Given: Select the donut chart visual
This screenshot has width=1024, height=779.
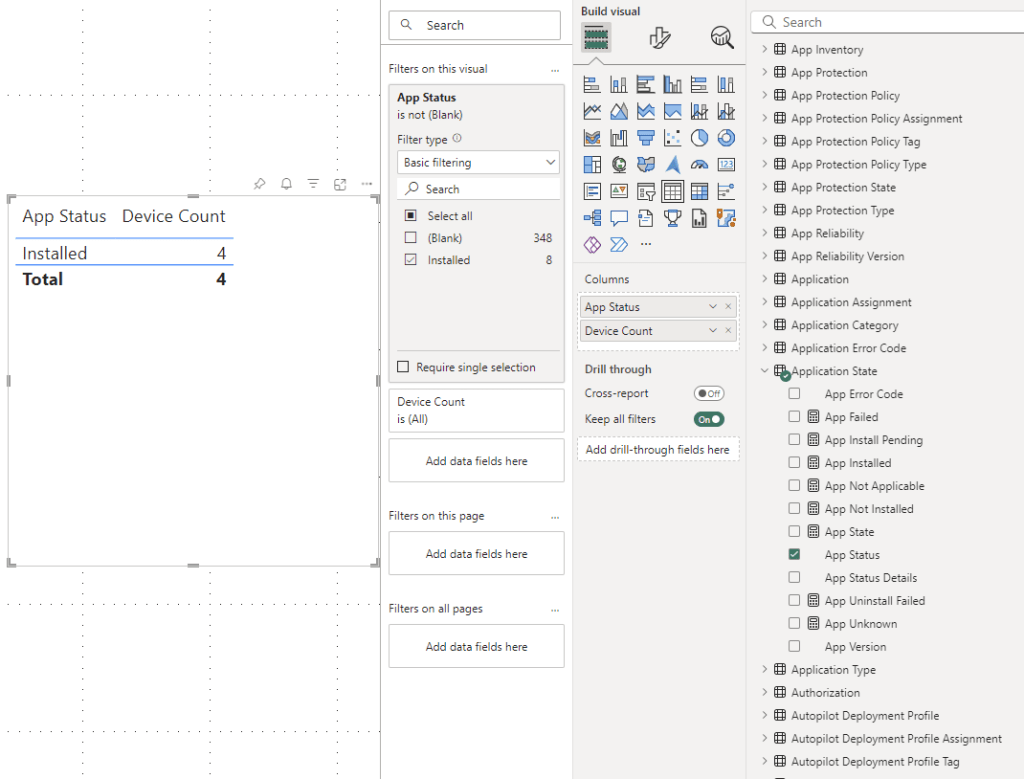Looking at the screenshot, I should (726, 138).
